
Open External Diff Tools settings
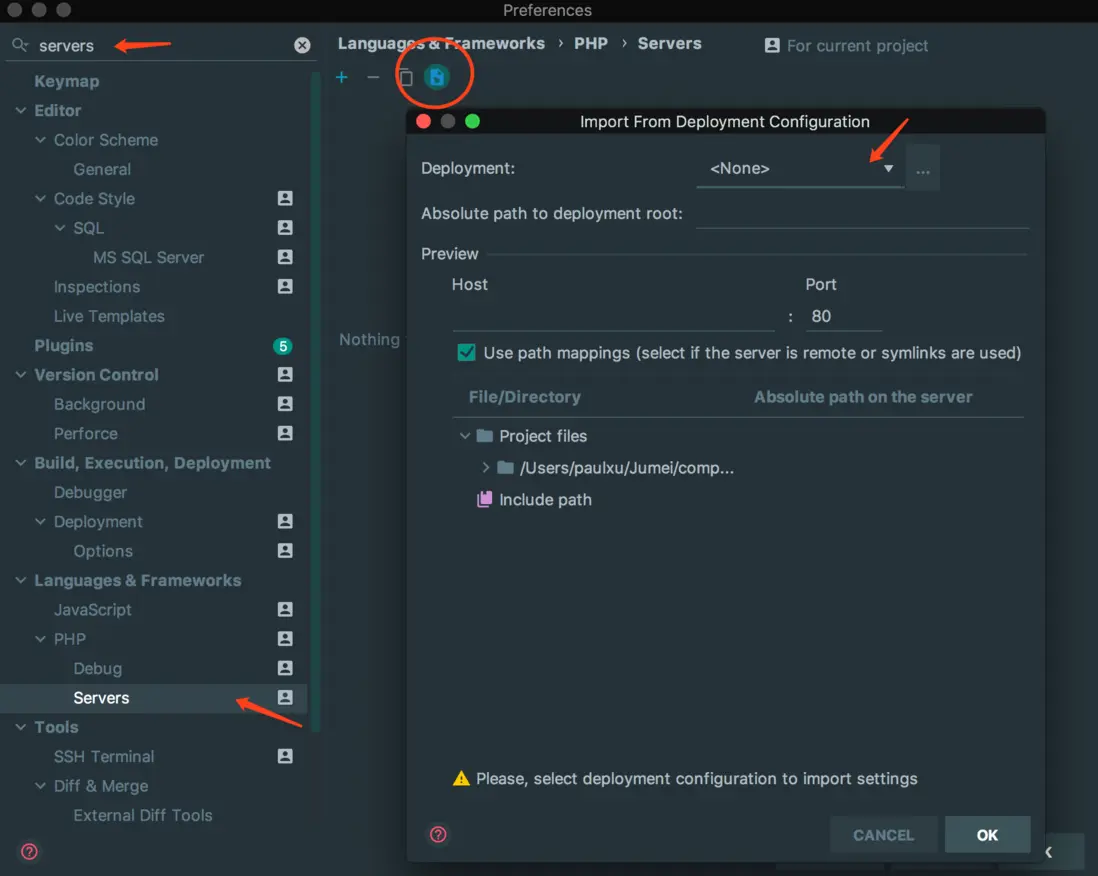pyautogui.click(x=143, y=815)
